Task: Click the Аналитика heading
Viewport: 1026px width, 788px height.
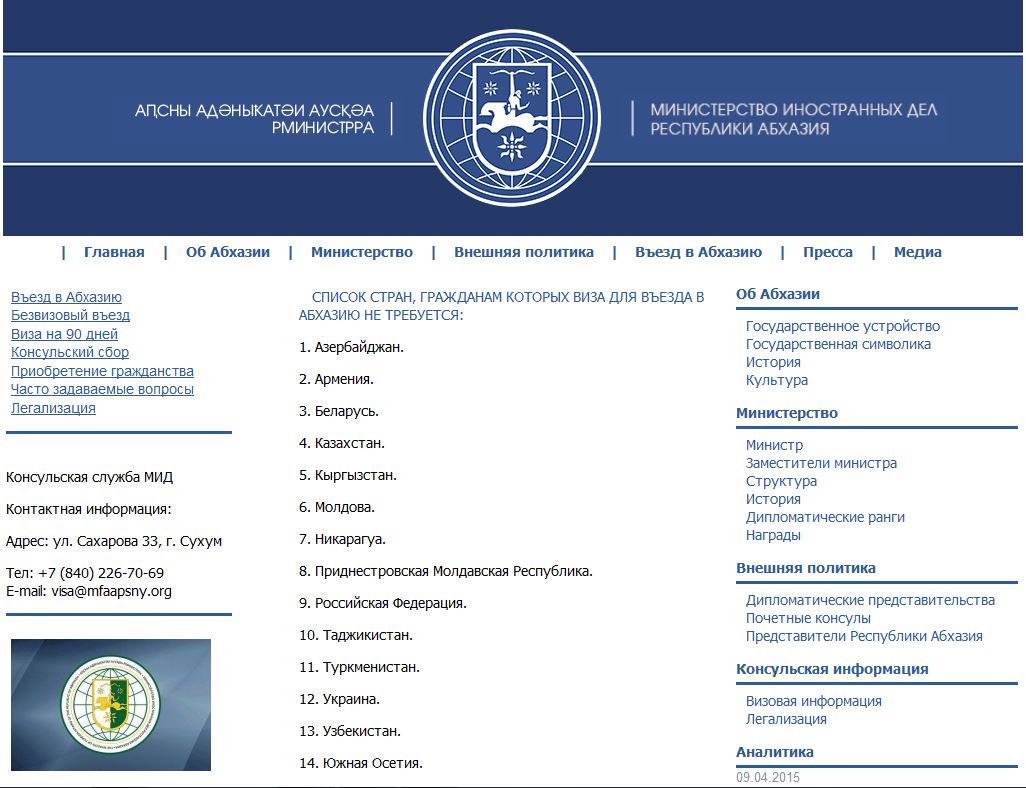Action: [x=775, y=752]
